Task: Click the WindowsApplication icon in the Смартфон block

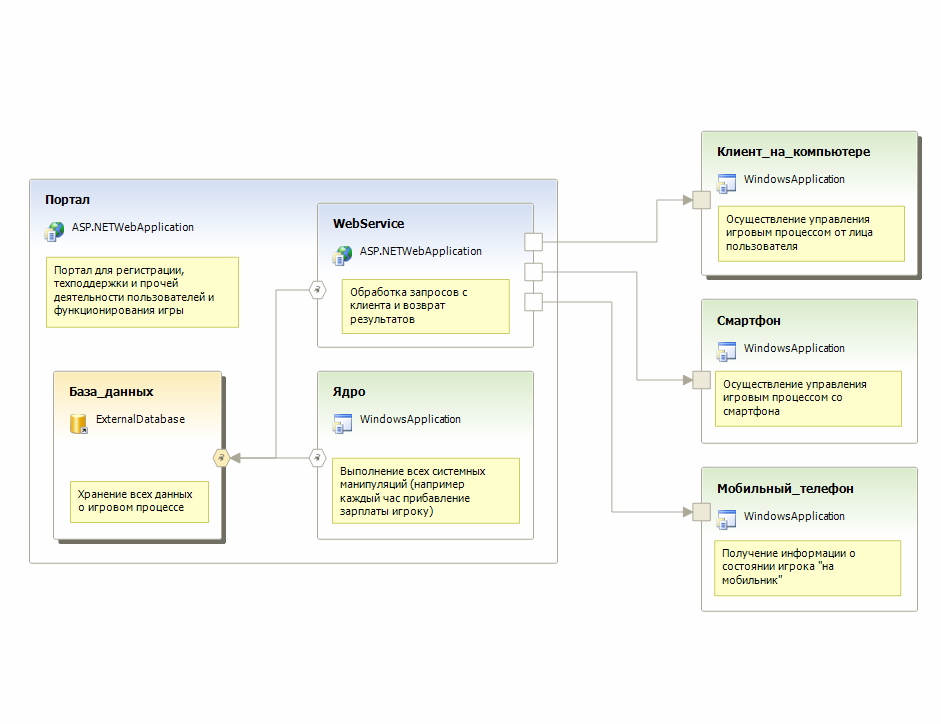Action: click(726, 352)
